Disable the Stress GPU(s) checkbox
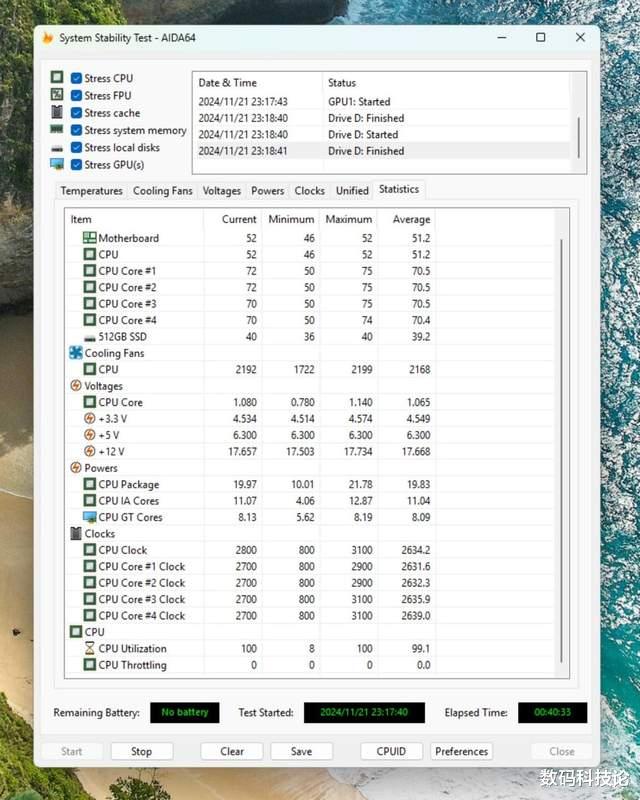 pyautogui.click(x=77, y=165)
